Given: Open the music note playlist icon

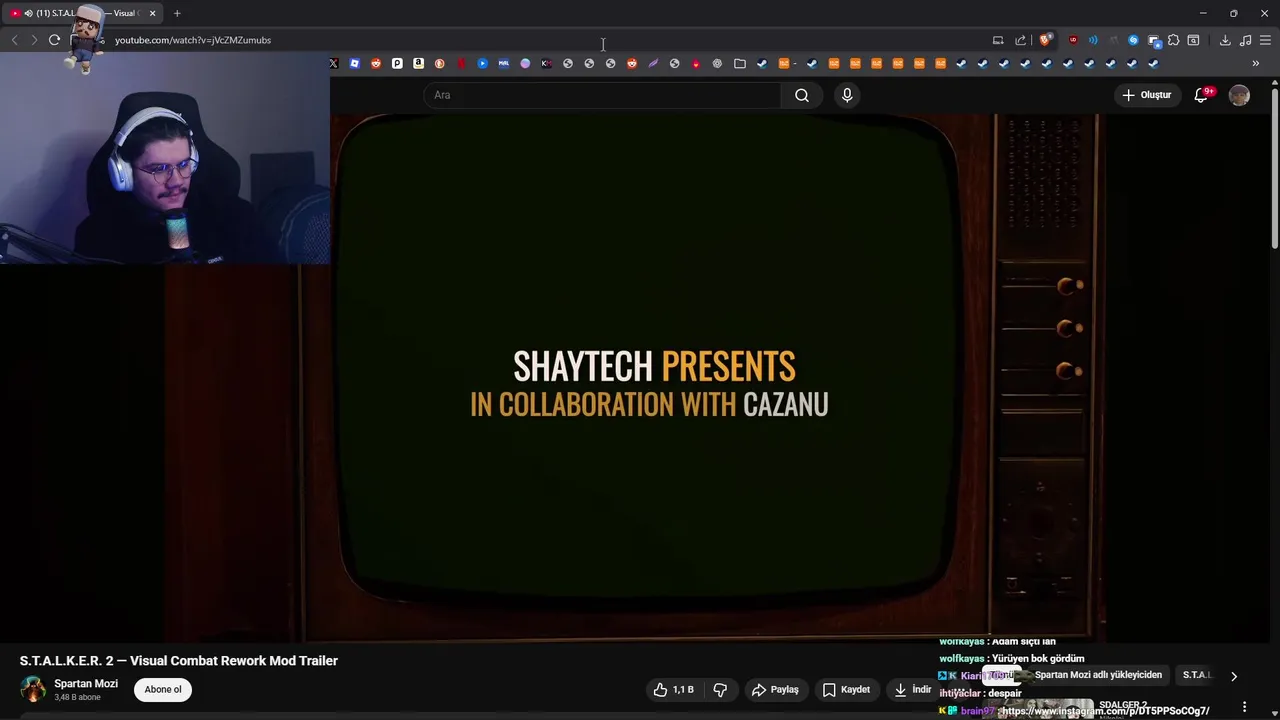Looking at the screenshot, I should [1245, 40].
